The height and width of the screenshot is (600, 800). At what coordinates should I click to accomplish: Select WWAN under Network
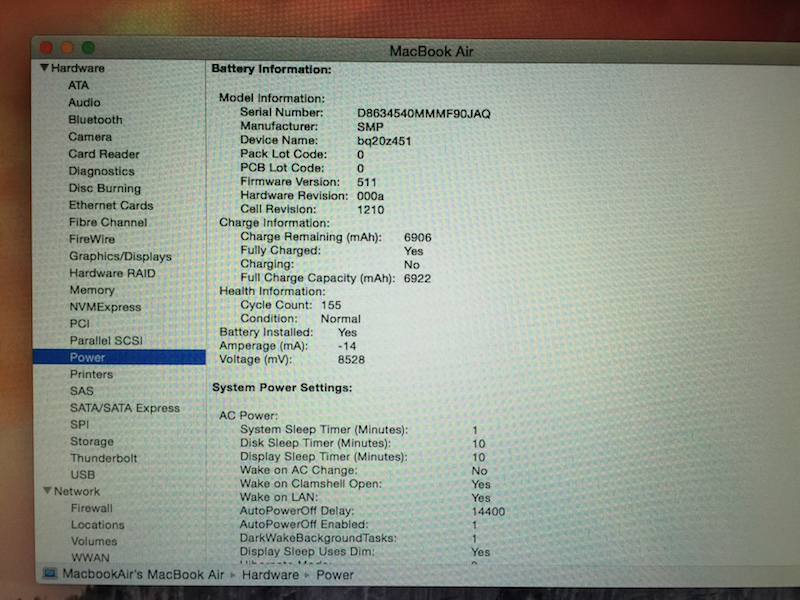[x=90, y=557]
